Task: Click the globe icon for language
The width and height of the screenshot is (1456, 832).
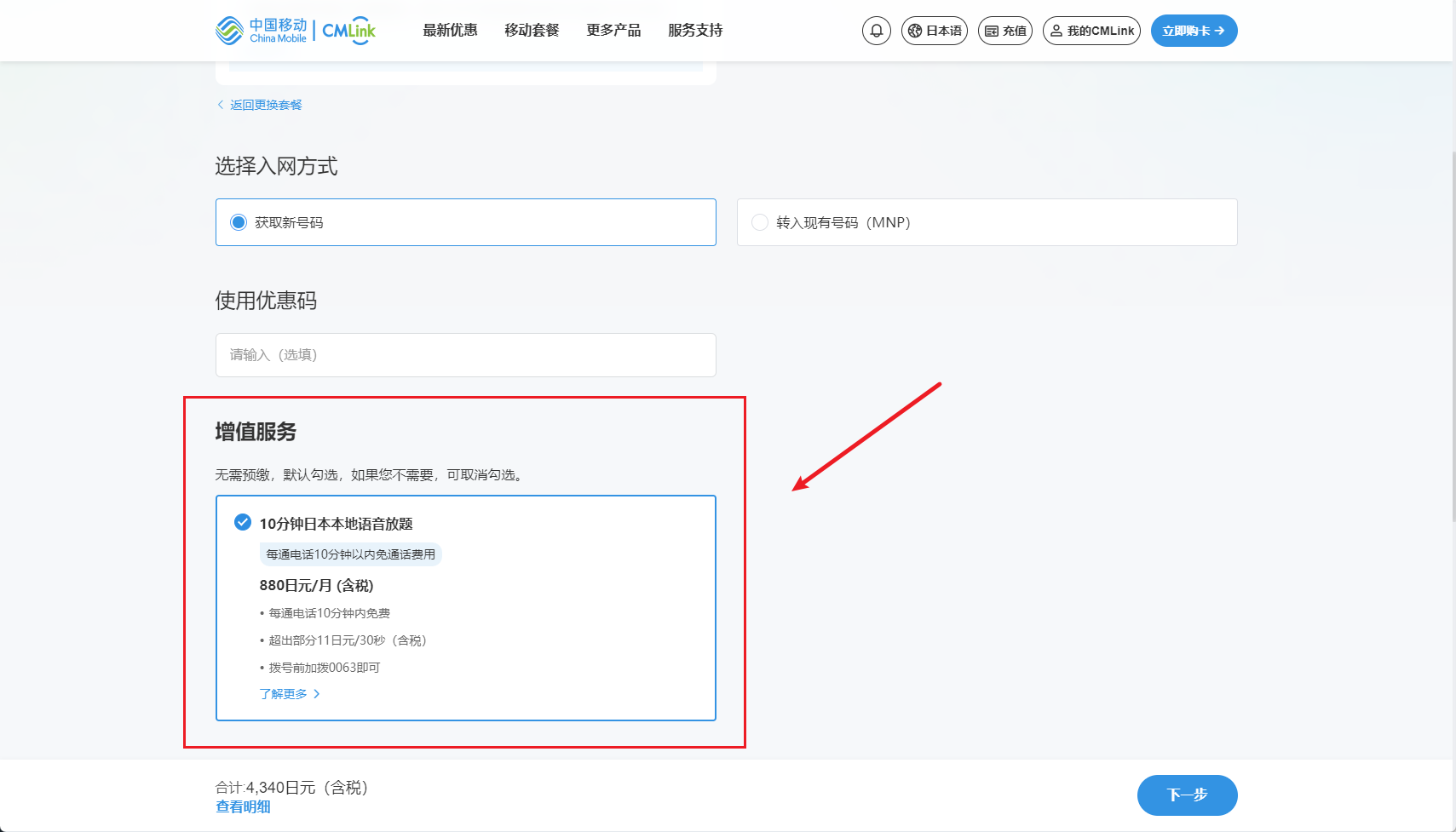Action: pyautogui.click(x=915, y=31)
